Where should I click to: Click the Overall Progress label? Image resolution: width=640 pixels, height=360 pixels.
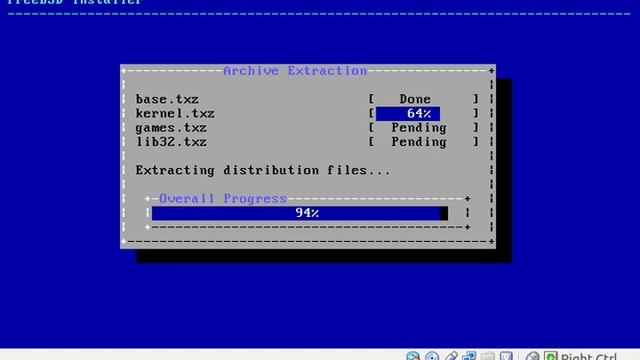[223, 199]
